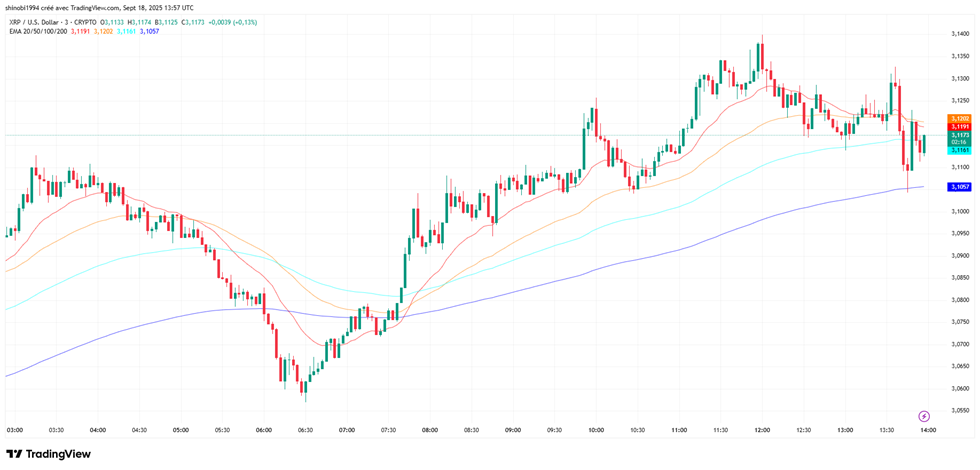
Task: Click the blue EMA 200 legend value 3,1057
Action: coord(148,31)
